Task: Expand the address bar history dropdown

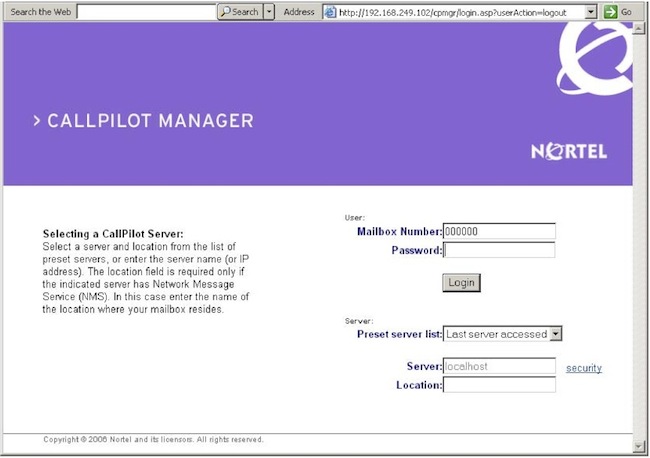Action: 591,12
